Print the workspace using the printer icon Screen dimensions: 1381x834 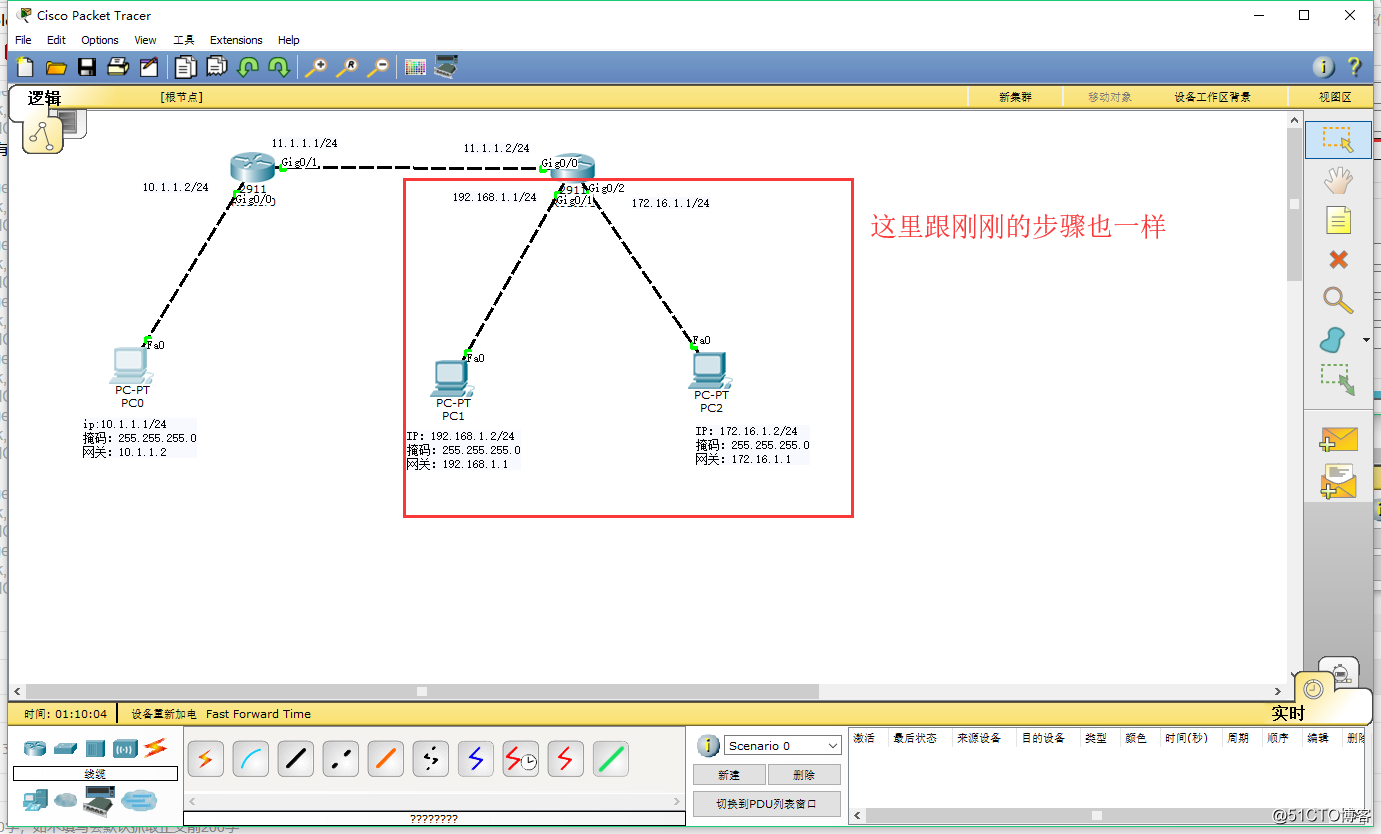click(x=118, y=68)
